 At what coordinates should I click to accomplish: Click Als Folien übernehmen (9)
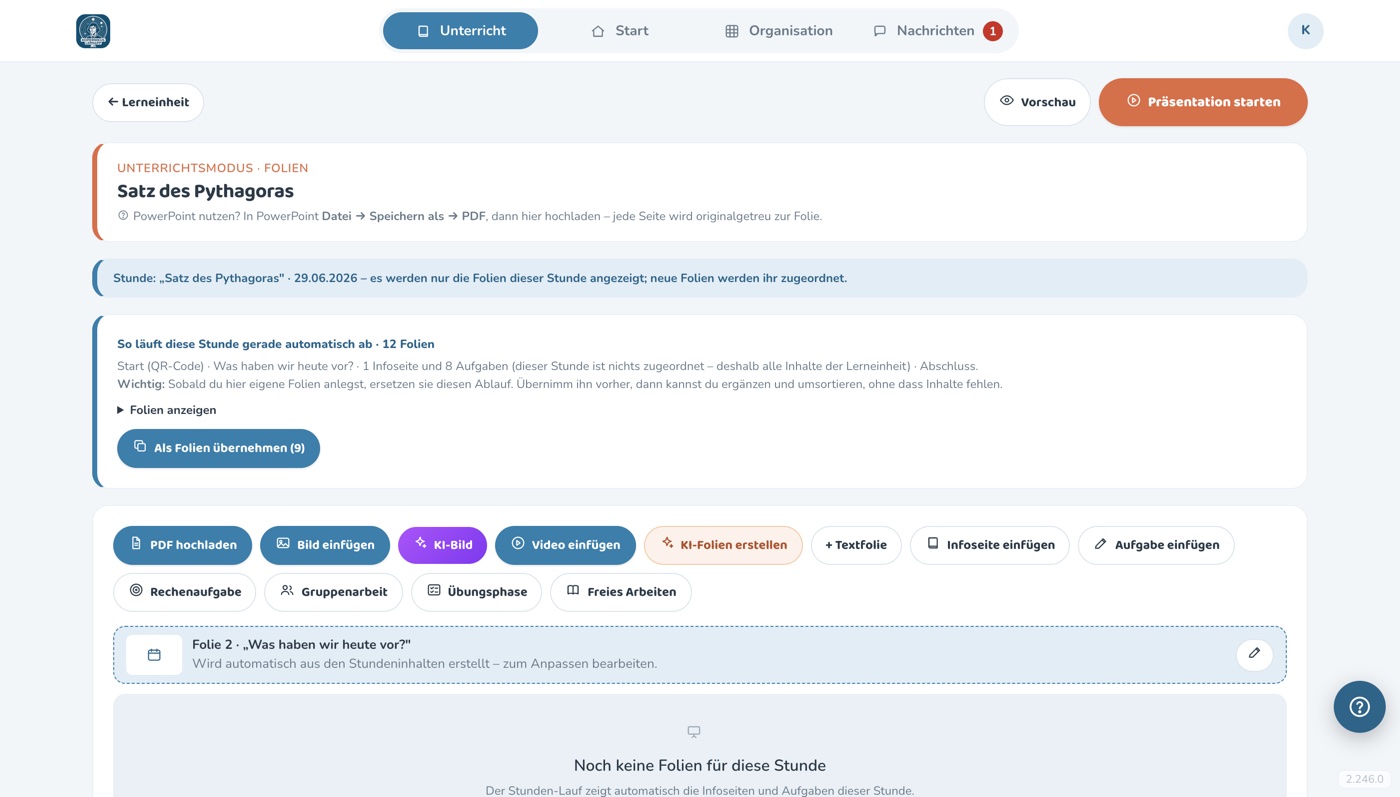(218, 448)
